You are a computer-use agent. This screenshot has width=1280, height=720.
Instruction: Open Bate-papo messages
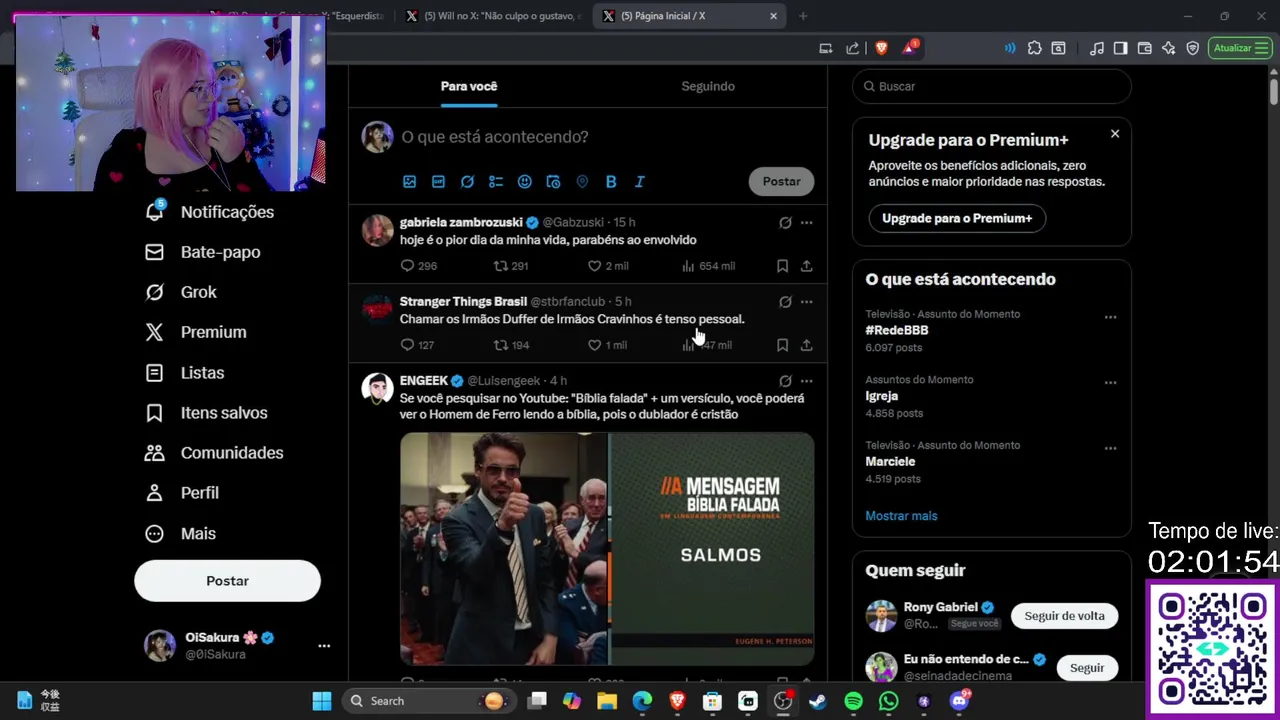coord(203,252)
